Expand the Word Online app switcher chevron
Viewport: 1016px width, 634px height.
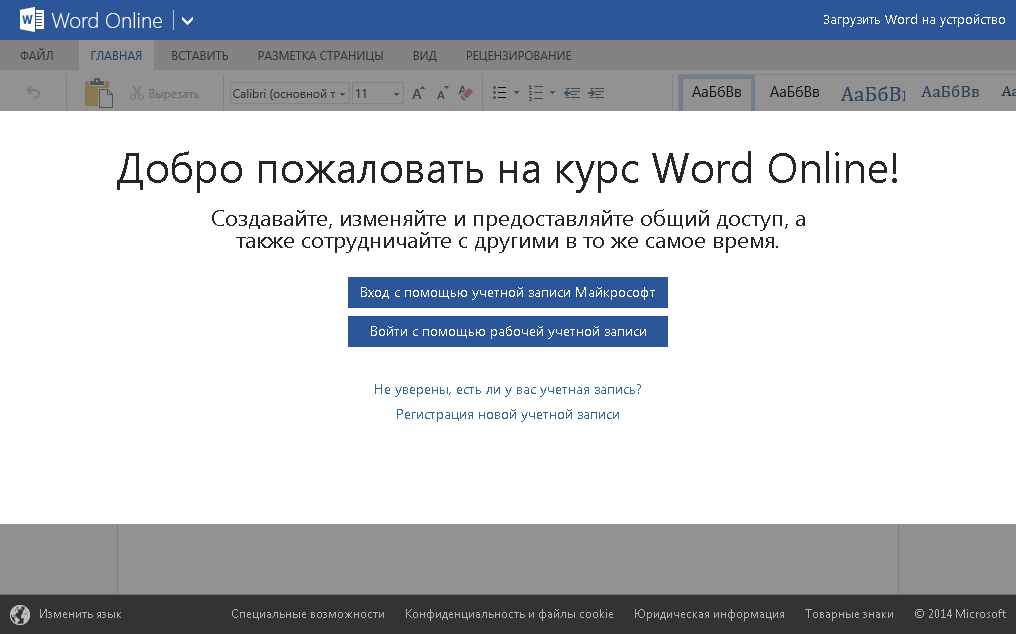click(188, 20)
